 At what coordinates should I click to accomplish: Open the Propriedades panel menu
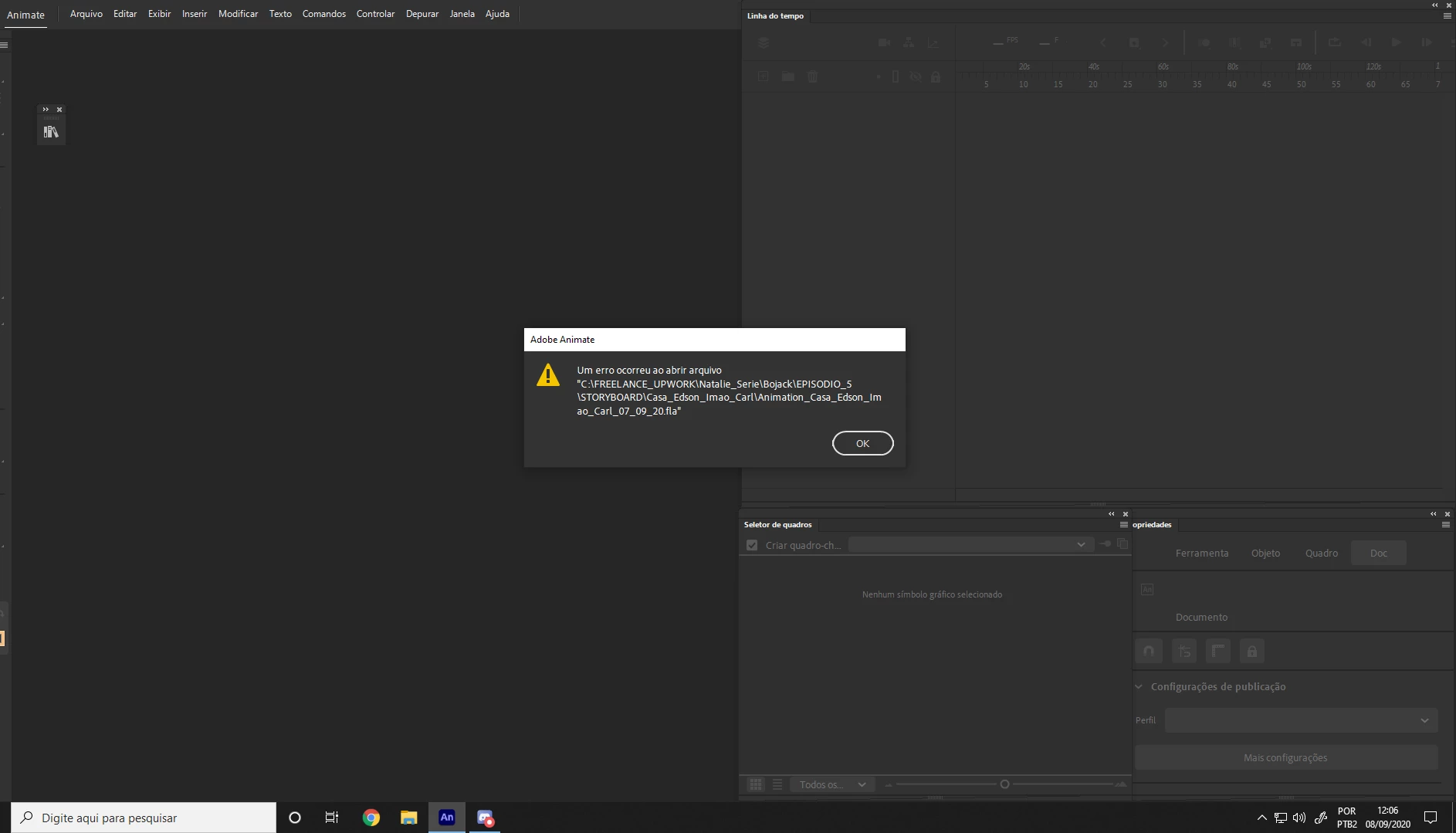(1446, 524)
